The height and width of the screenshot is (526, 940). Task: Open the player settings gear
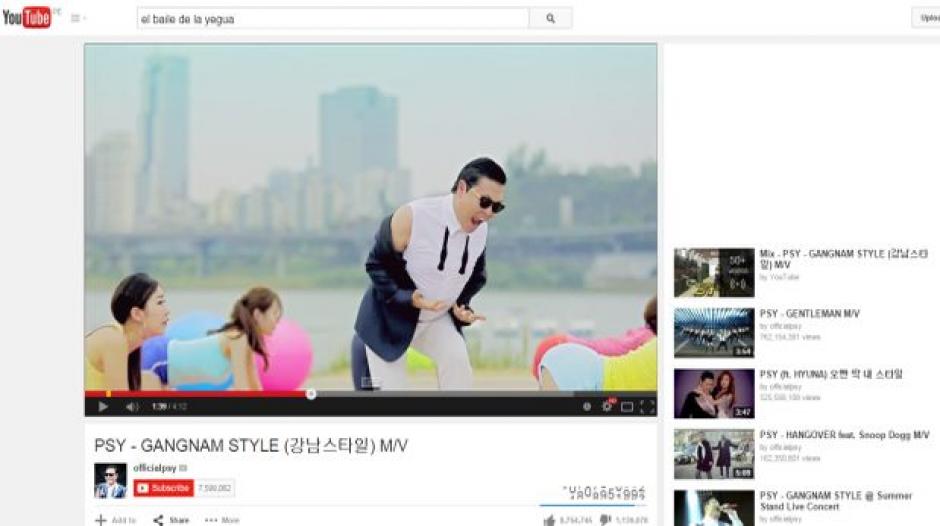tap(607, 406)
